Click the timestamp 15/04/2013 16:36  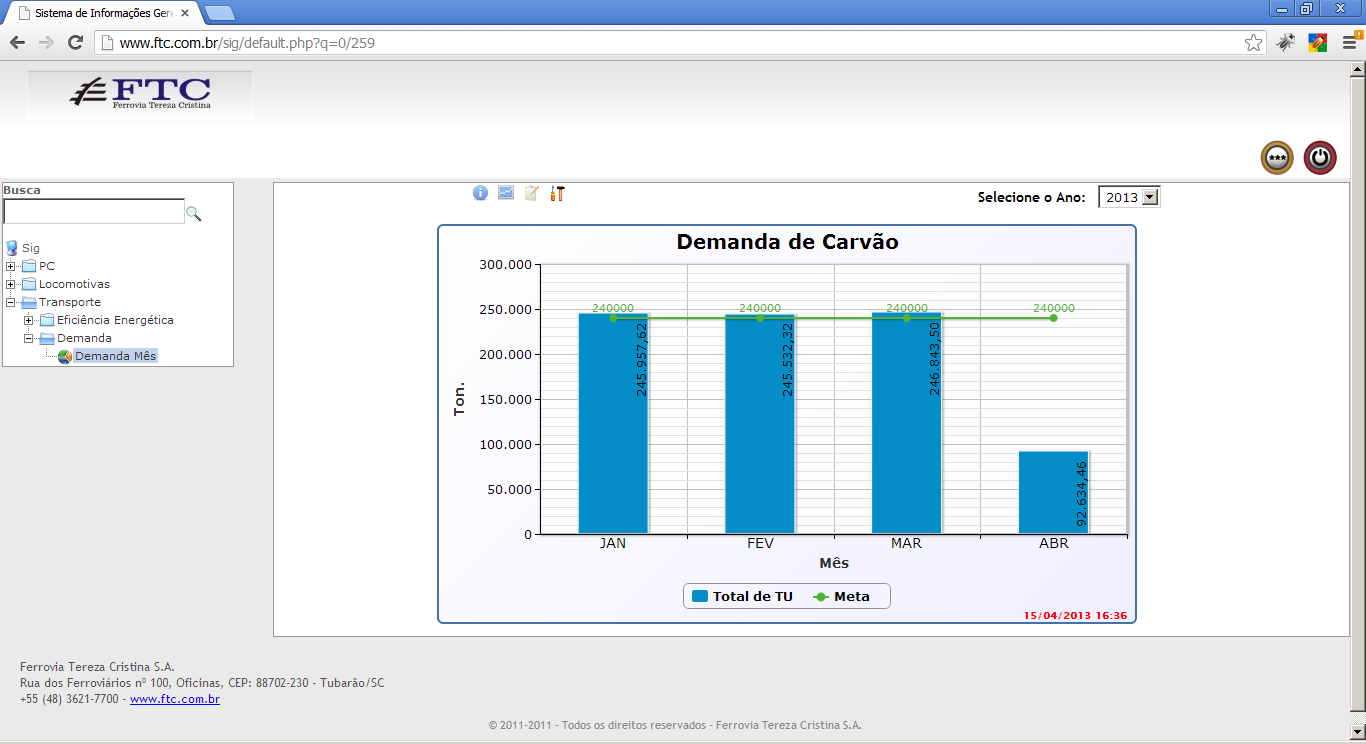pos(1075,615)
